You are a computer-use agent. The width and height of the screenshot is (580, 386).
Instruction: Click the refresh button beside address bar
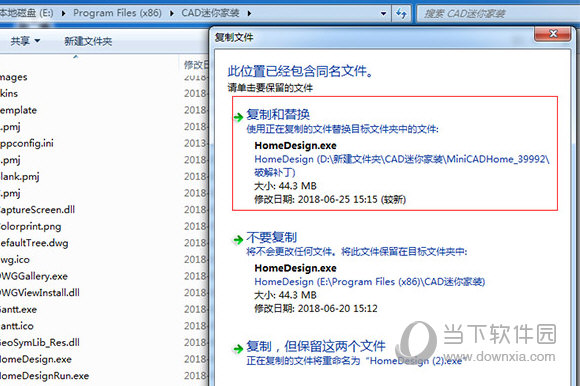tap(401, 14)
